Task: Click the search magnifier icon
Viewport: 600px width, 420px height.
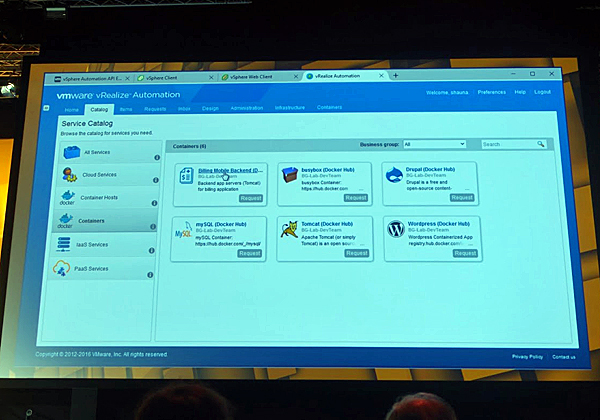Action: pos(541,144)
